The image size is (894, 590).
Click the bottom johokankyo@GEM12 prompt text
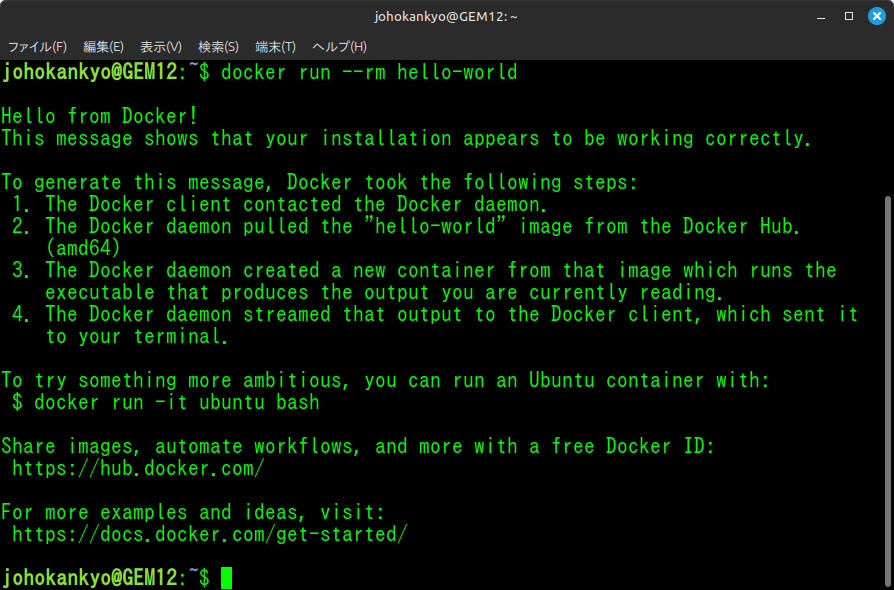coord(90,578)
